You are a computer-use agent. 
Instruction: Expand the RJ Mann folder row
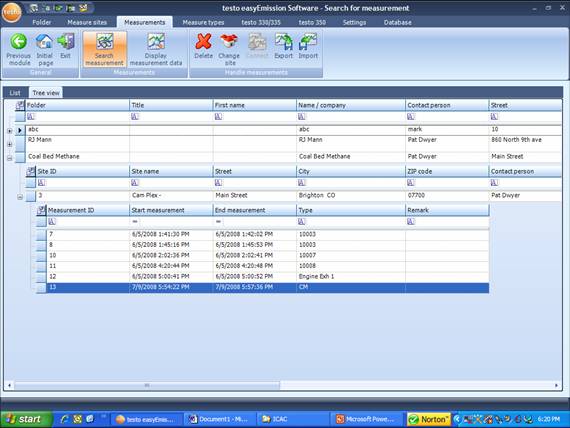(9, 144)
